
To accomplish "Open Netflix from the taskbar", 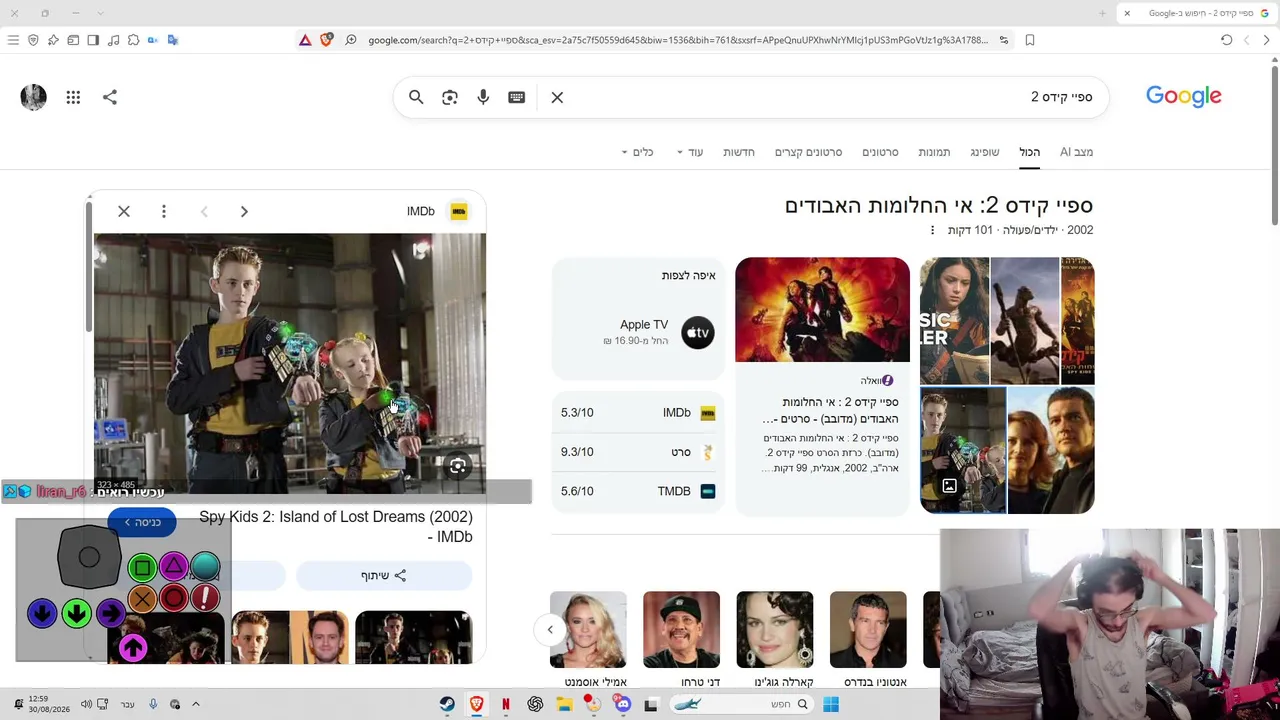I will point(506,704).
